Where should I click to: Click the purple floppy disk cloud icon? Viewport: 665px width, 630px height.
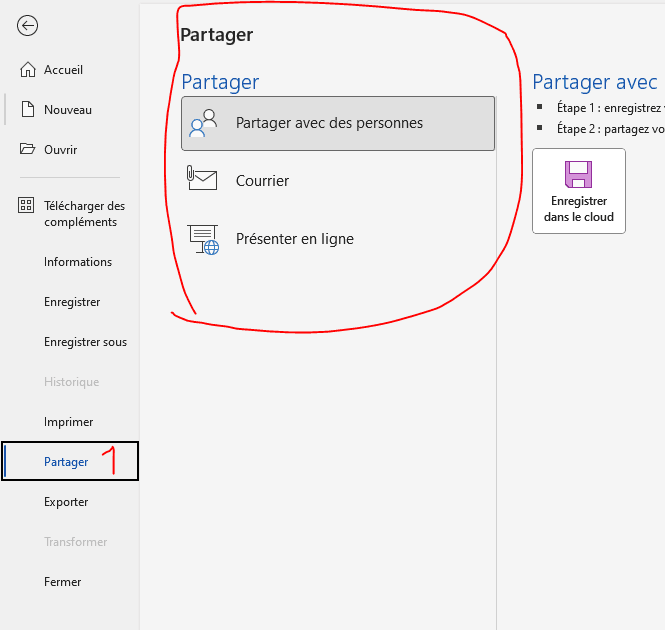(x=578, y=174)
